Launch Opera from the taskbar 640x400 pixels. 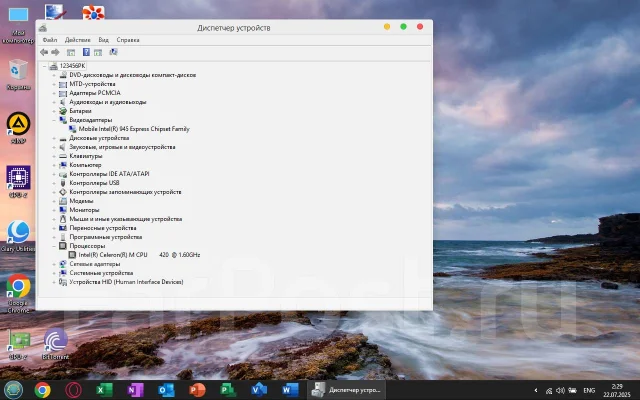pyautogui.click(x=73, y=390)
